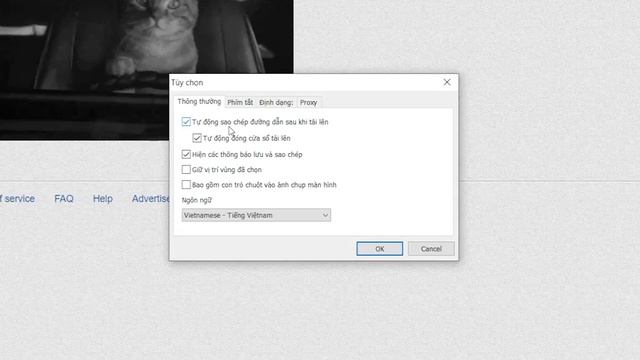Open the FAQ link on webpage
The image size is (640, 360).
[x=64, y=199]
